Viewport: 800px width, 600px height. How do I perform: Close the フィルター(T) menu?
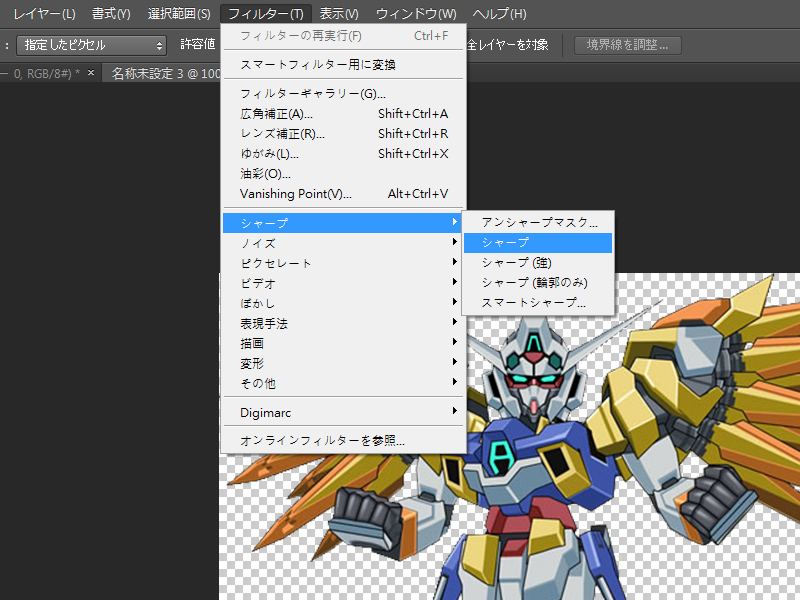tap(266, 14)
